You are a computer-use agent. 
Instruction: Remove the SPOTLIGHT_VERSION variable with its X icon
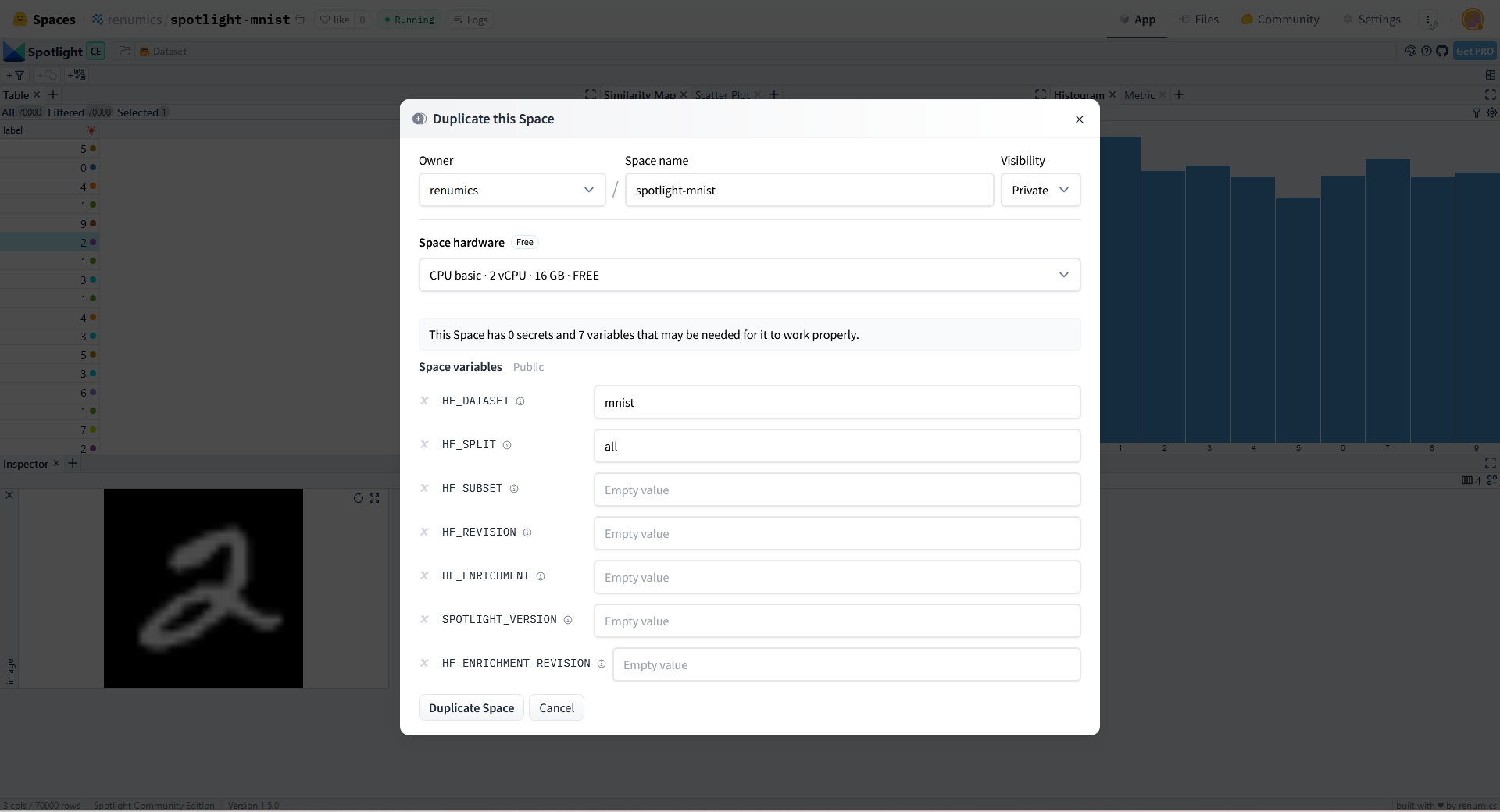[424, 619]
